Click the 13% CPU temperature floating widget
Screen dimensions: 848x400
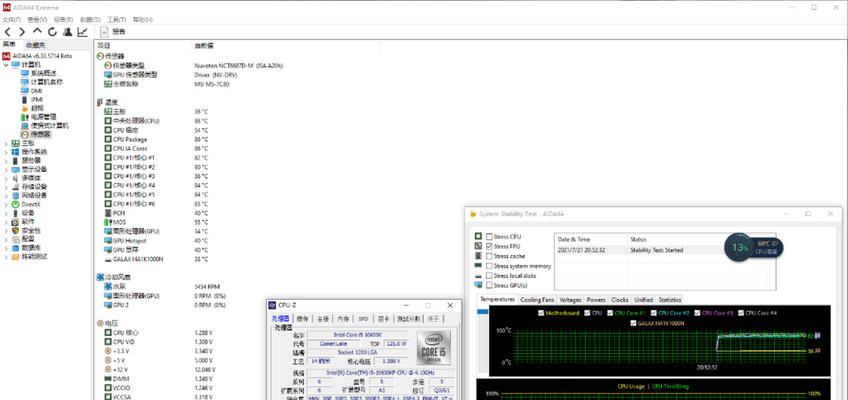(x=753, y=248)
